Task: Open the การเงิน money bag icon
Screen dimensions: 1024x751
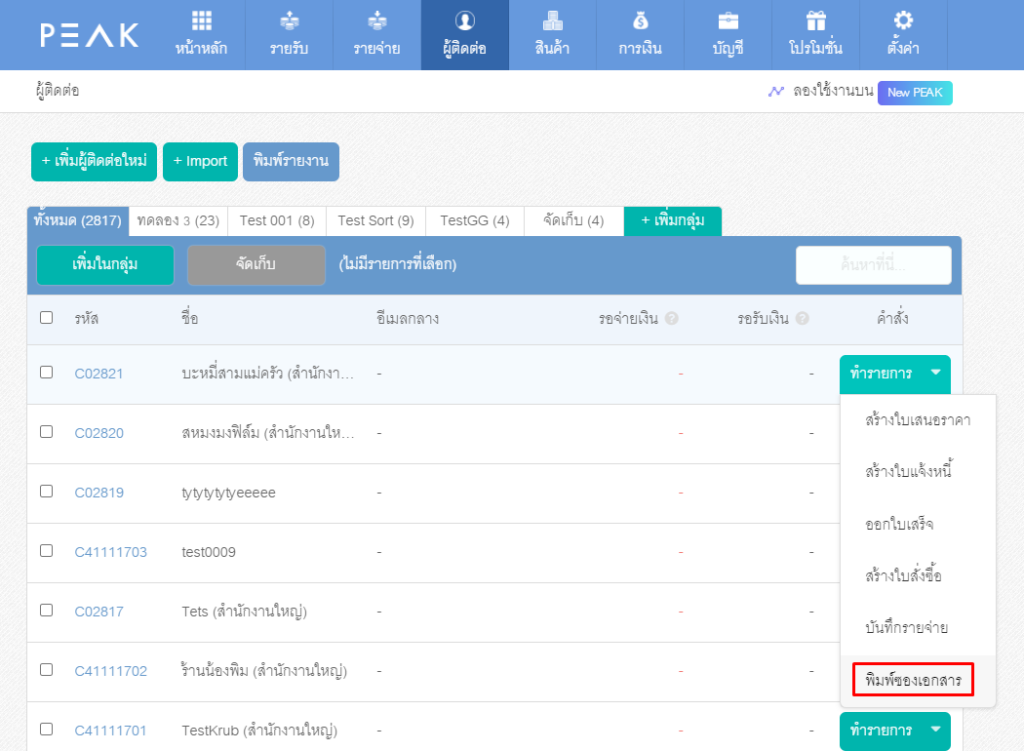Action: point(641,21)
